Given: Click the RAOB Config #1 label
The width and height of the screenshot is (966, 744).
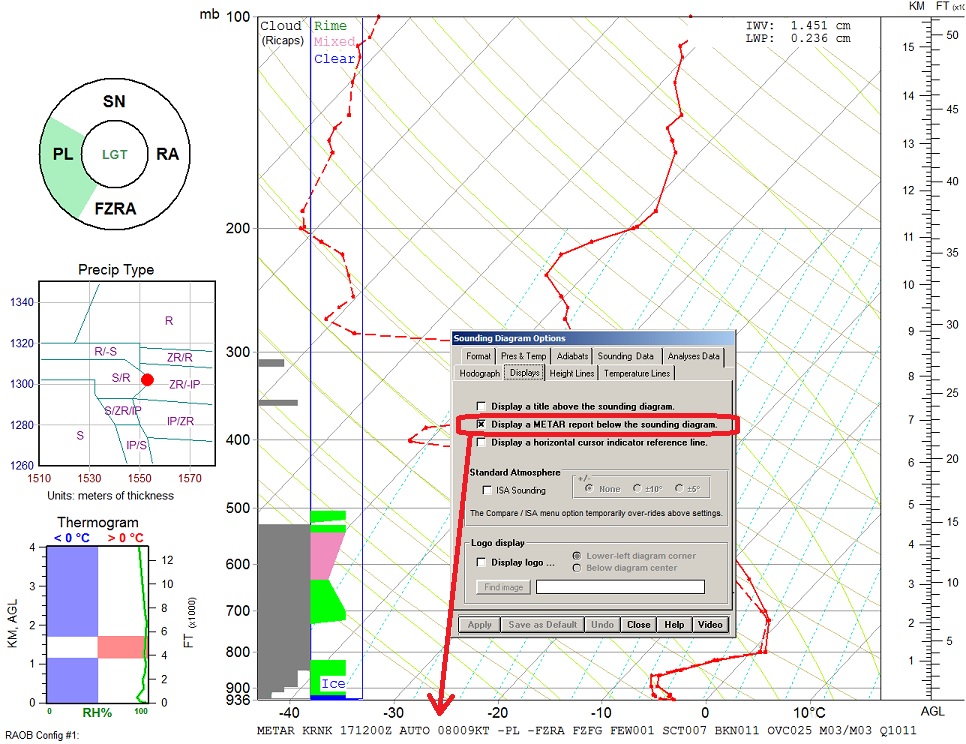Looking at the screenshot, I should 43,735.
